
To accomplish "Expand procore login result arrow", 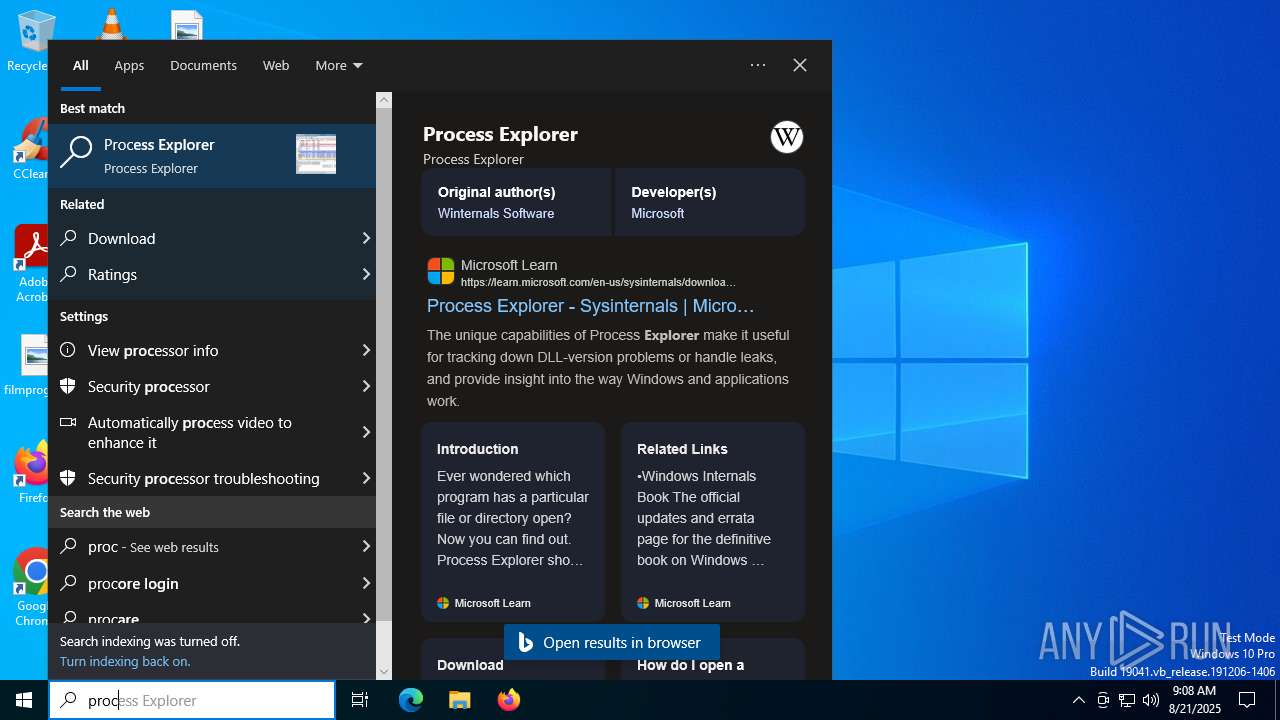I will [x=365, y=582].
